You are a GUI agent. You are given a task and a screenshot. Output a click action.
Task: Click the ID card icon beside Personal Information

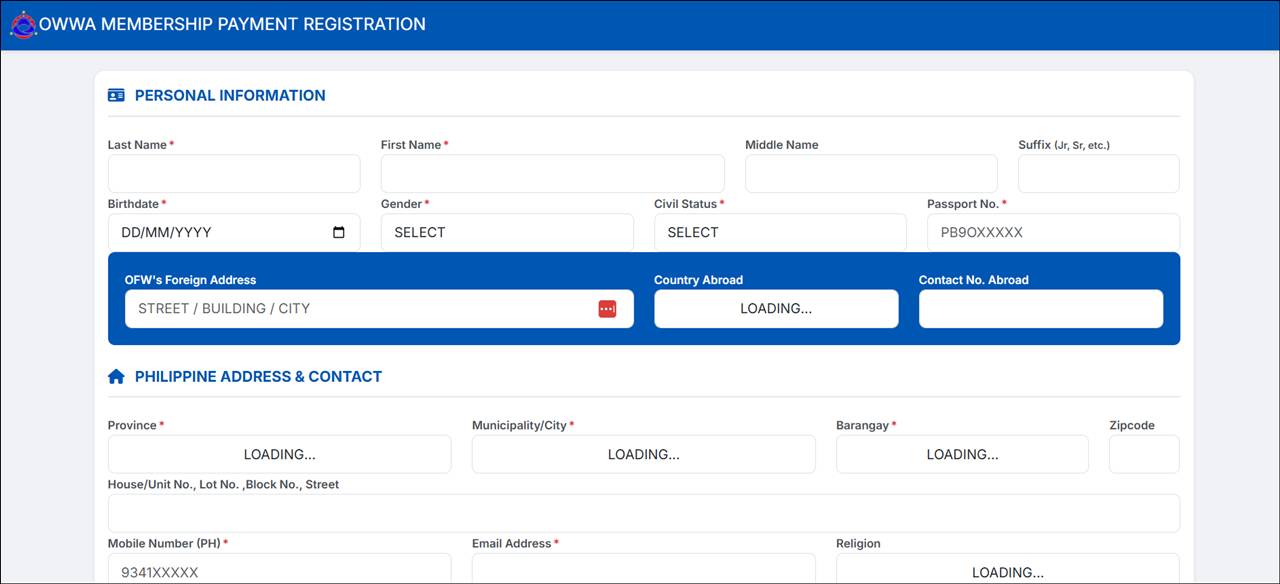[116, 96]
